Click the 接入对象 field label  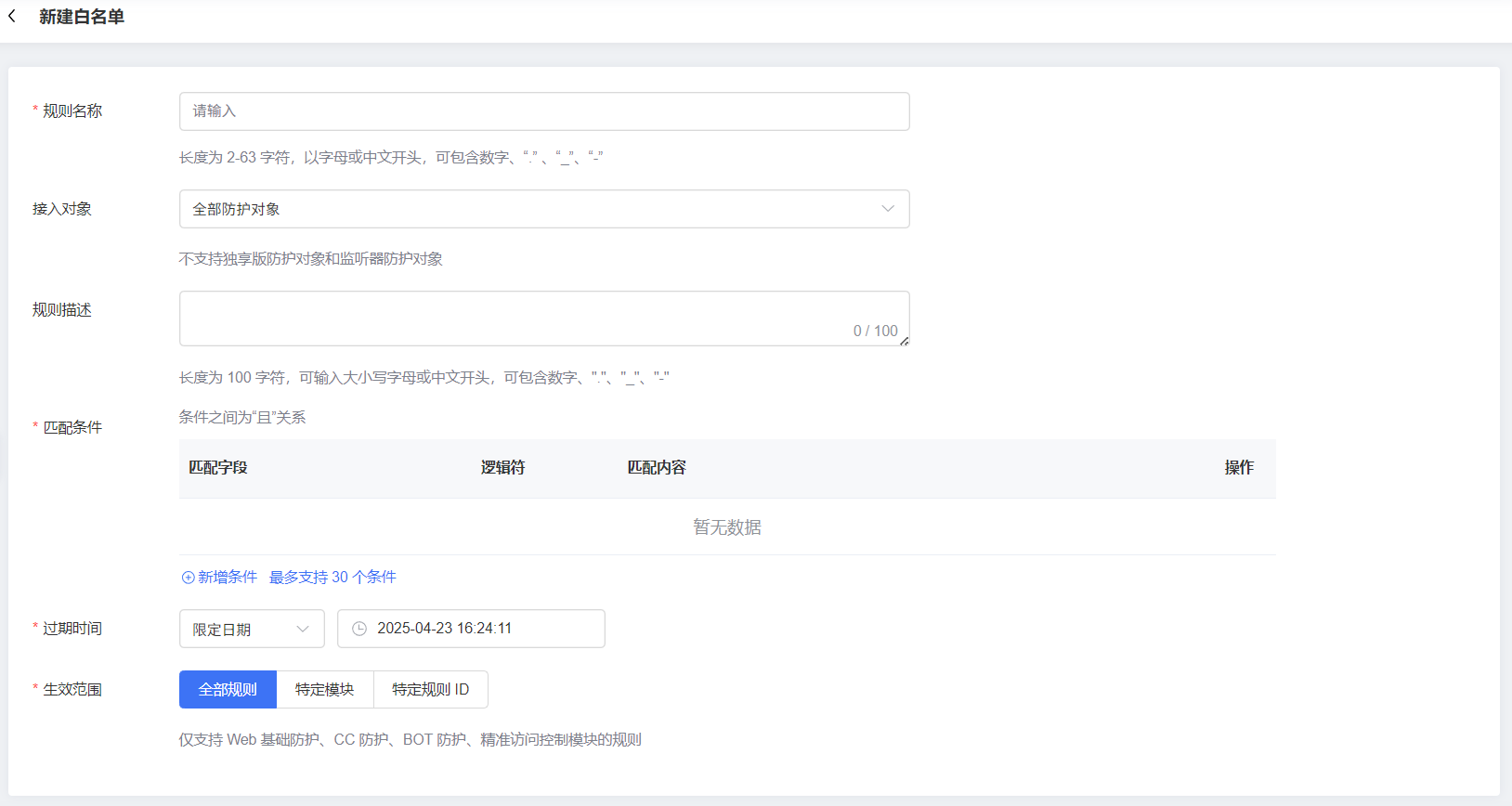(62, 209)
